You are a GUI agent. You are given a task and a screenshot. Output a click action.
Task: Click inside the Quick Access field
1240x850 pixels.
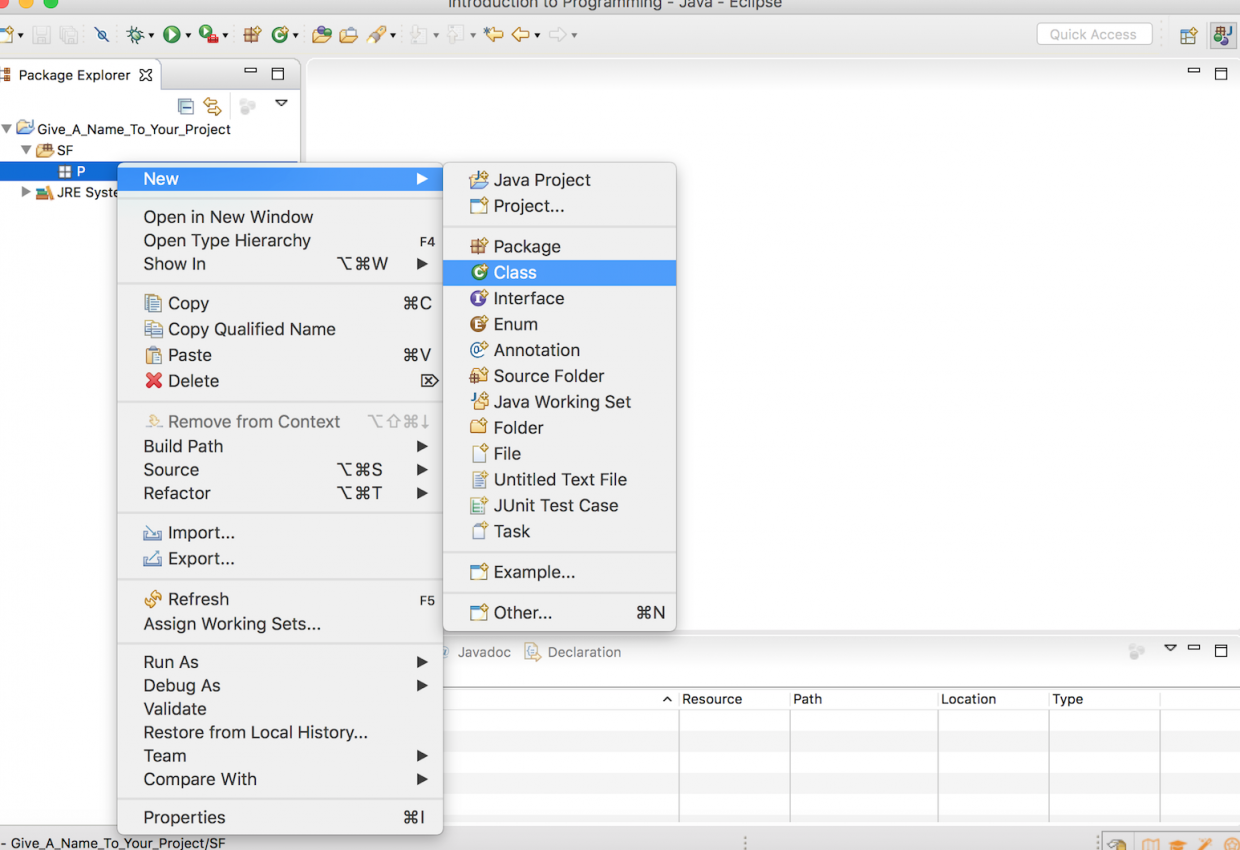click(x=1094, y=33)
